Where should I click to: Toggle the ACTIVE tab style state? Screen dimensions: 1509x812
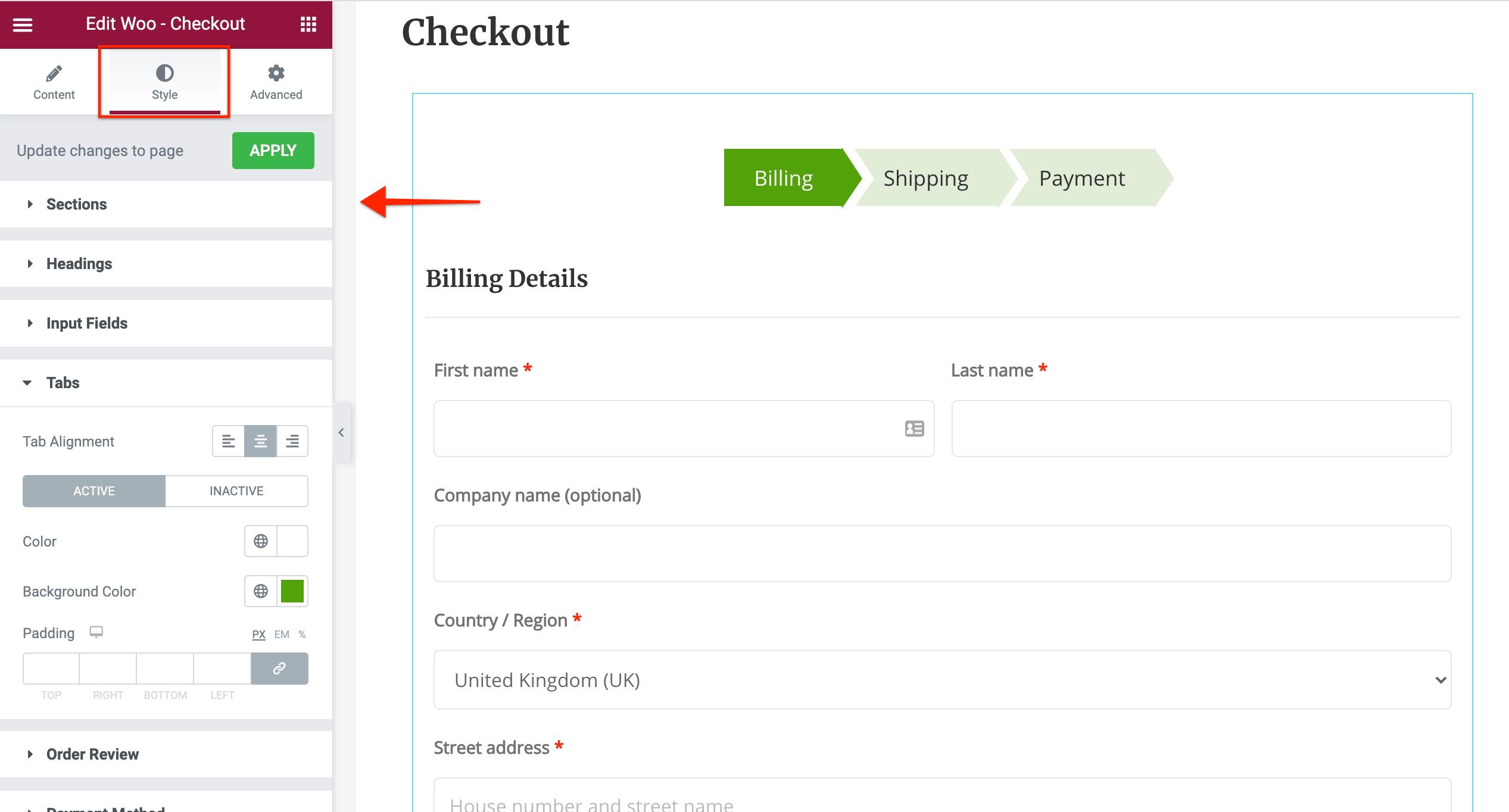click(x=94, y=490)
